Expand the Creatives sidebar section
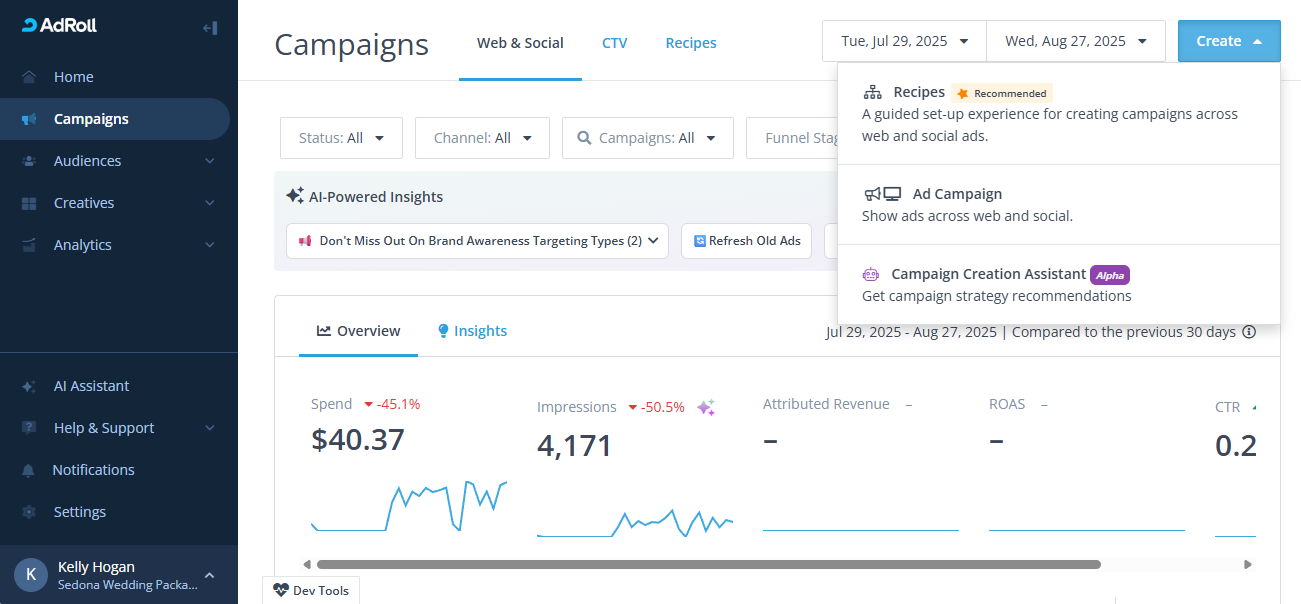Image resolution: width=1301 pixels, height=604 pixels. click(x=210, y=203)
